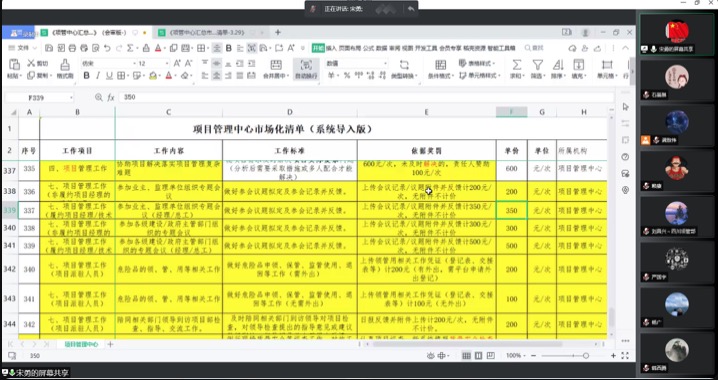
Task: Toggle Bold formatting in font group
Action: (87, 76)
